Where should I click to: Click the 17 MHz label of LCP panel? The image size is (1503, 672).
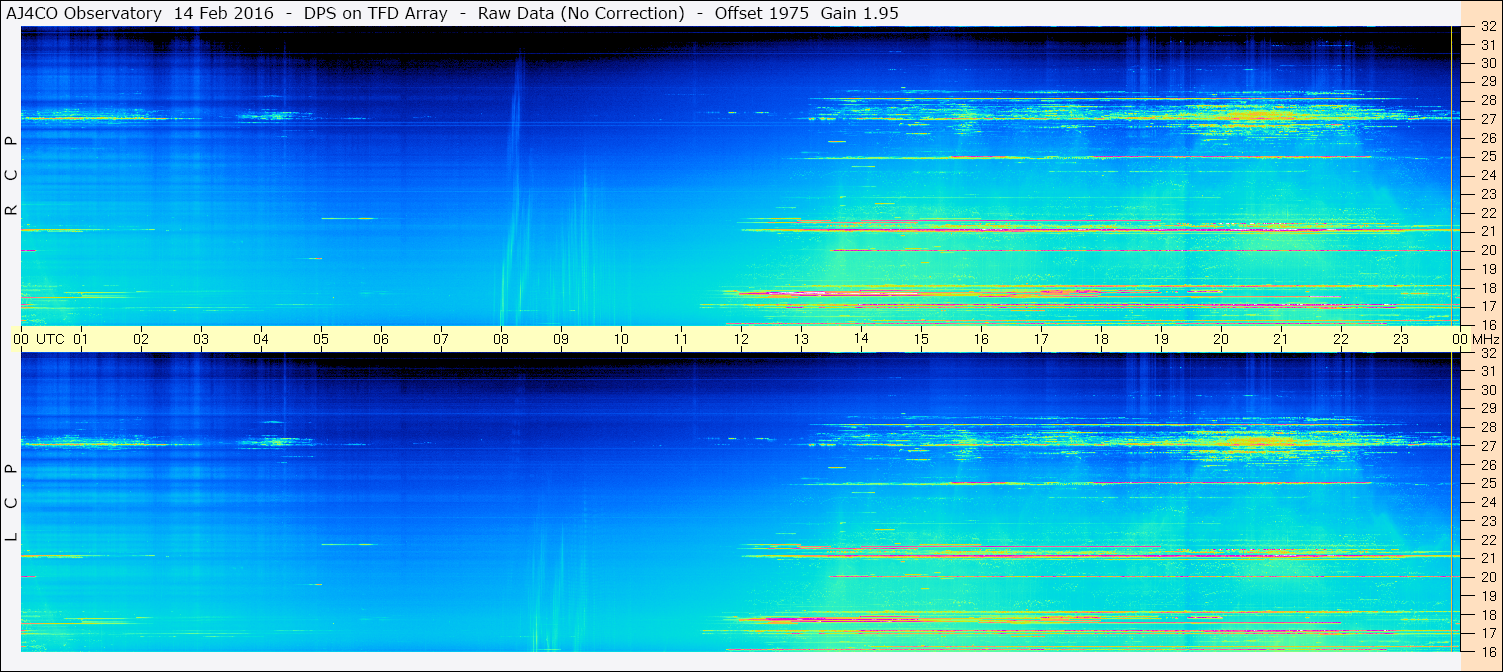(x=1487, y=633)
